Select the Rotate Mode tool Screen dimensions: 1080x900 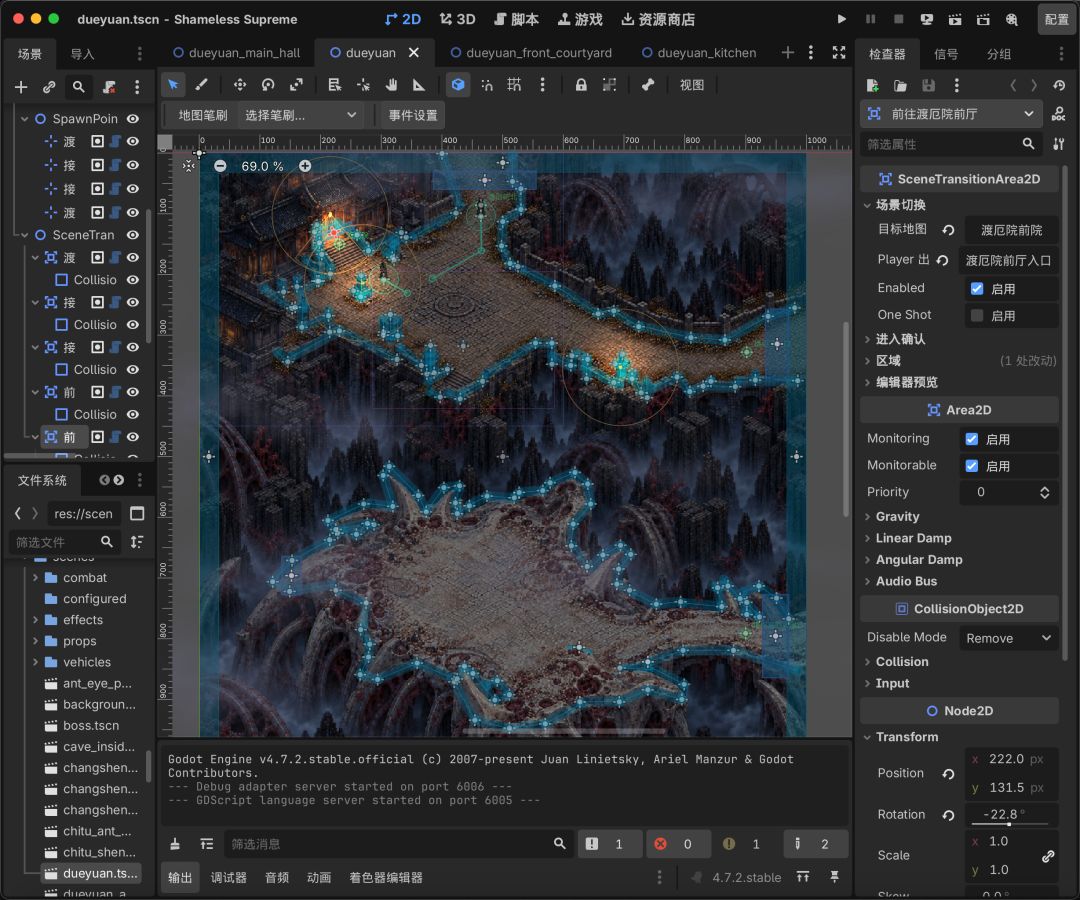[268, 85]
